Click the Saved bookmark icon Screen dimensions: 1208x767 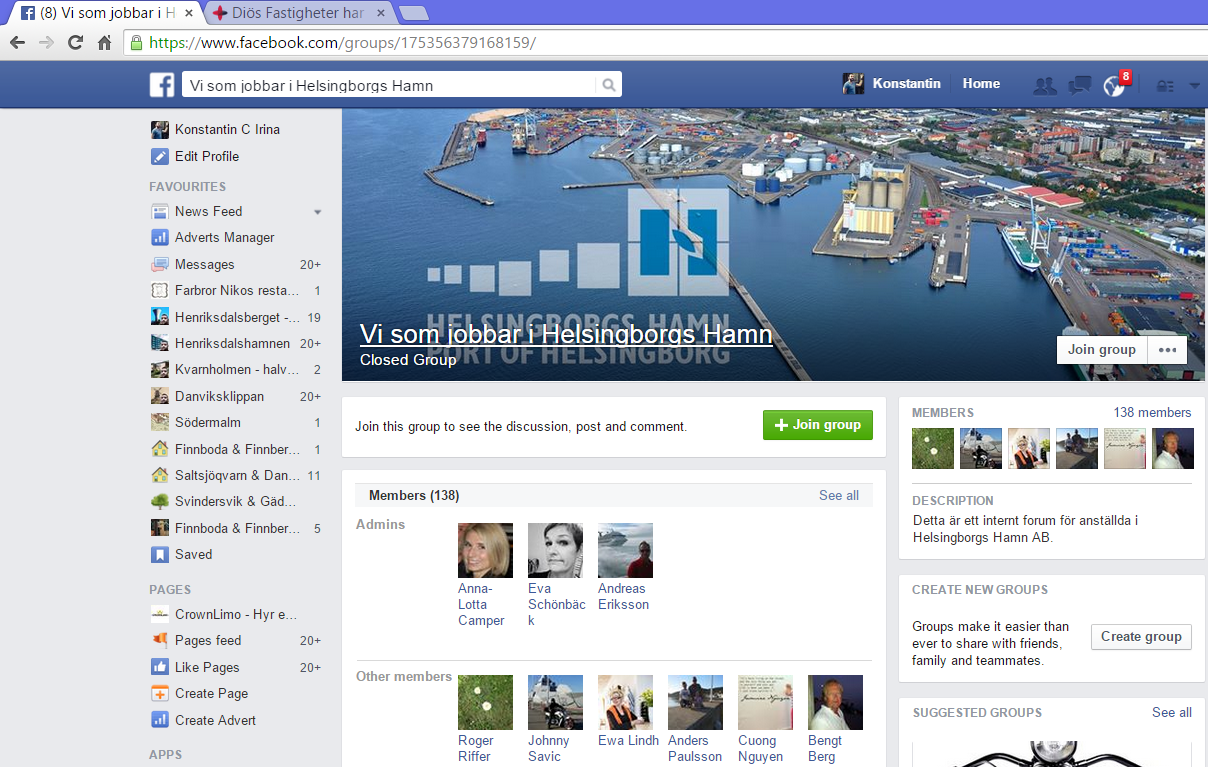[x=159, y=554]
